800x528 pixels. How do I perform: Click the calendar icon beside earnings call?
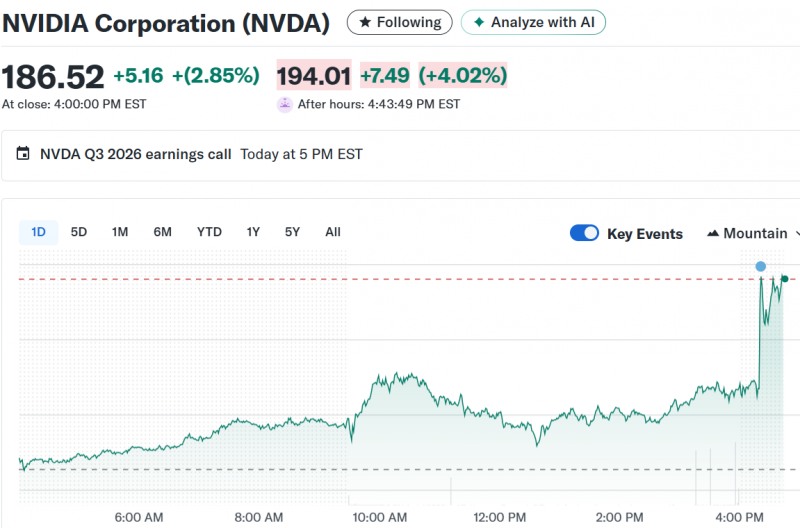[23, 154]
